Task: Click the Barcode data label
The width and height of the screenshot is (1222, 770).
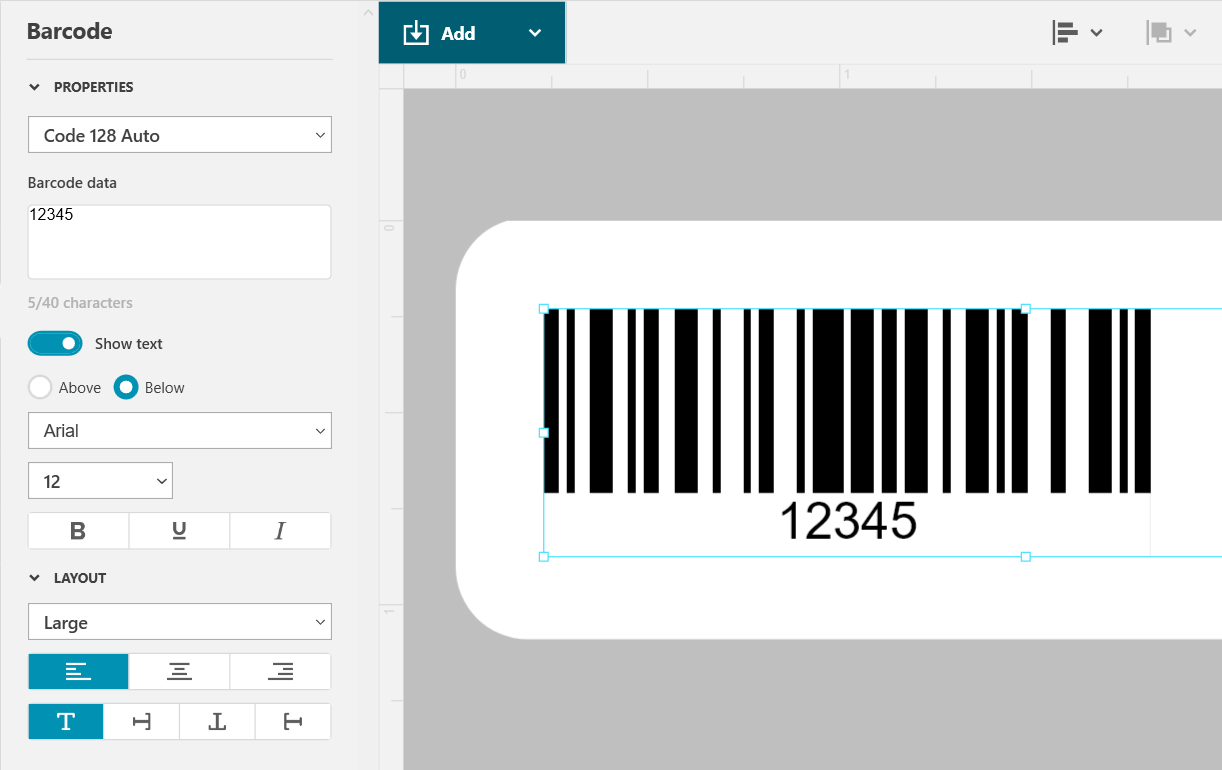Action: (x=72, y=183)
